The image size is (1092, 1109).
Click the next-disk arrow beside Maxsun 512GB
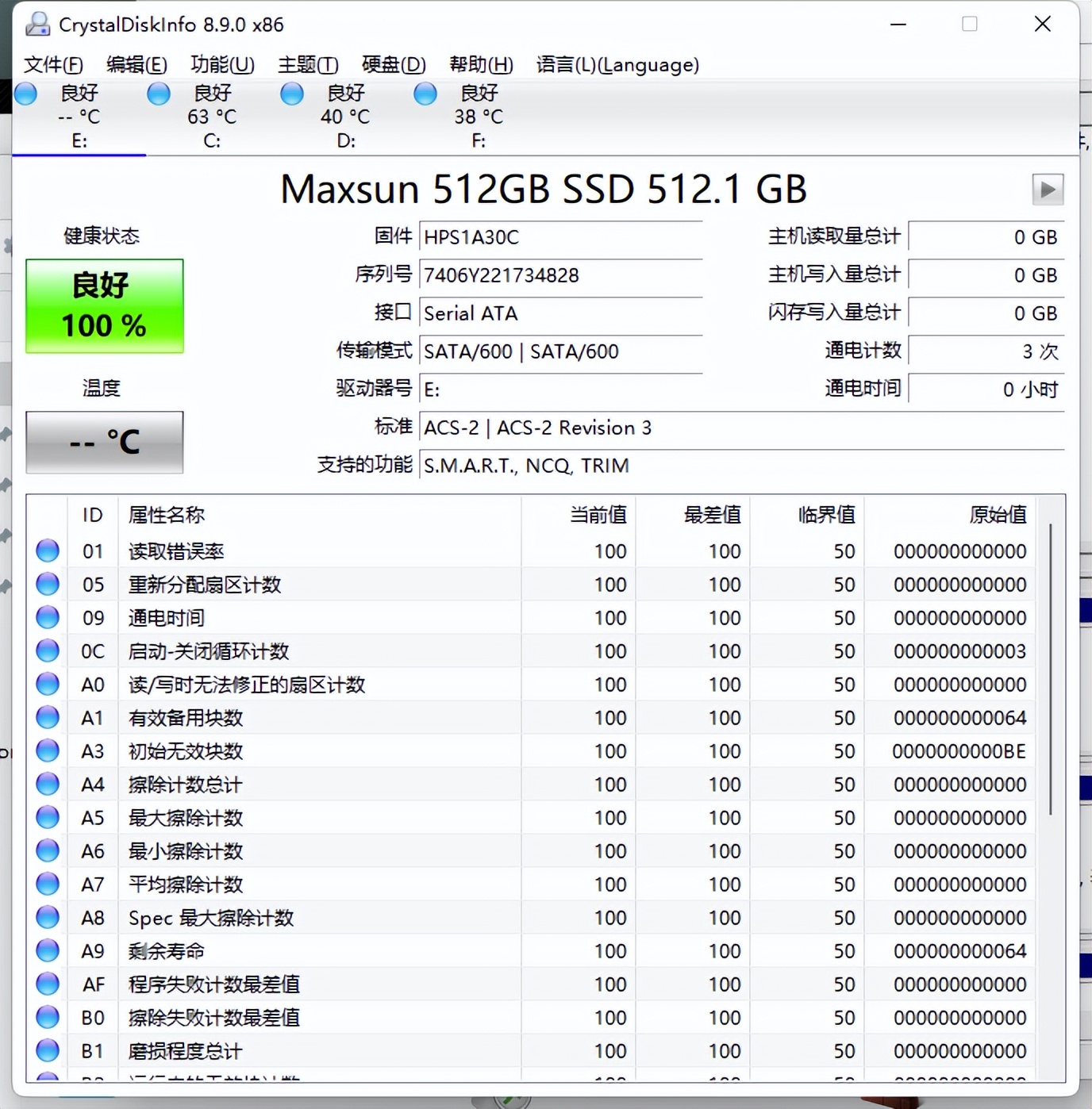pyautogui.click(x=1048, y=190)
